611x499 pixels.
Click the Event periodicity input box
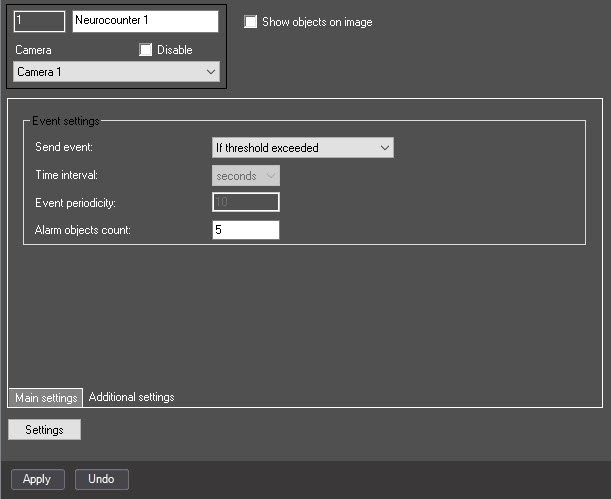click(245, 203)
